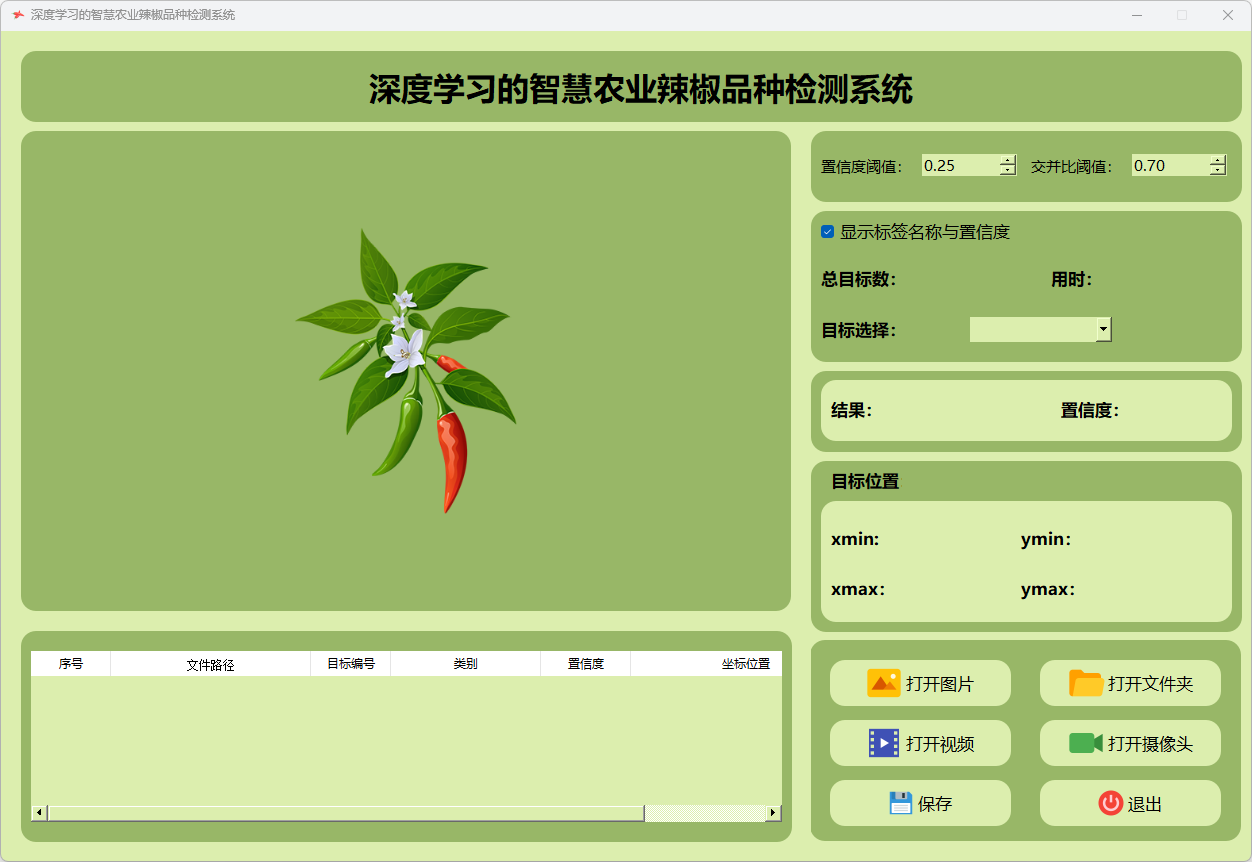Viewport: 1252px width, 862px height.
Task: Click the ymax label
Action: [x=1048, y=590]
